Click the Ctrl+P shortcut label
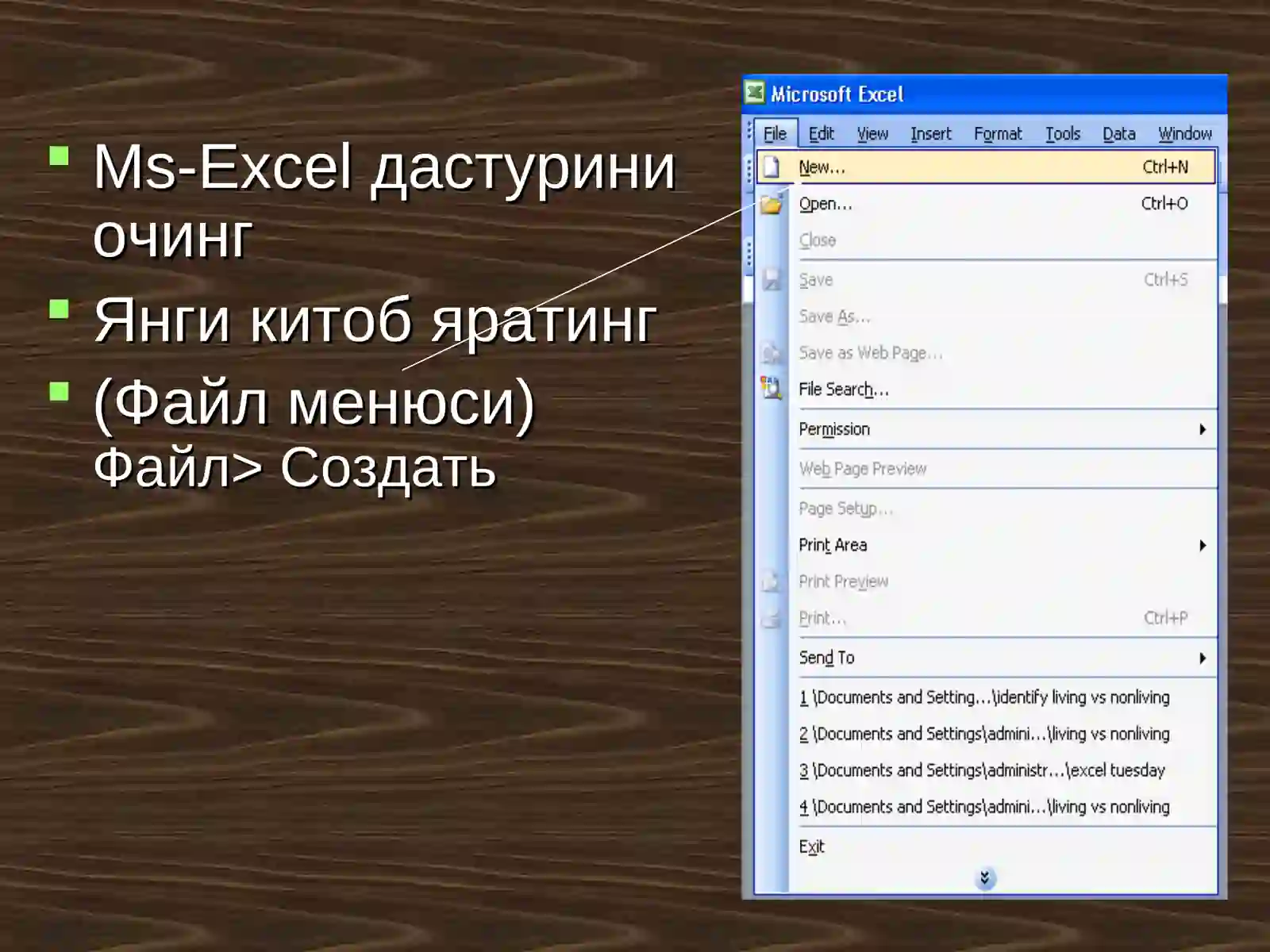Image resolution: width=1270 pixels, height=952 pixels. coord(1166,617)
